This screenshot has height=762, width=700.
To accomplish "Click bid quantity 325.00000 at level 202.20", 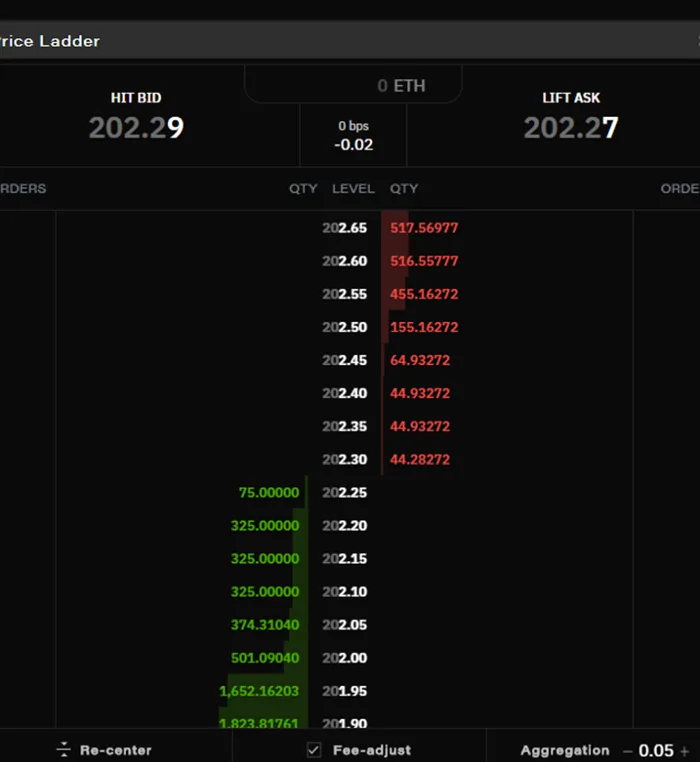I will (265, 525).
